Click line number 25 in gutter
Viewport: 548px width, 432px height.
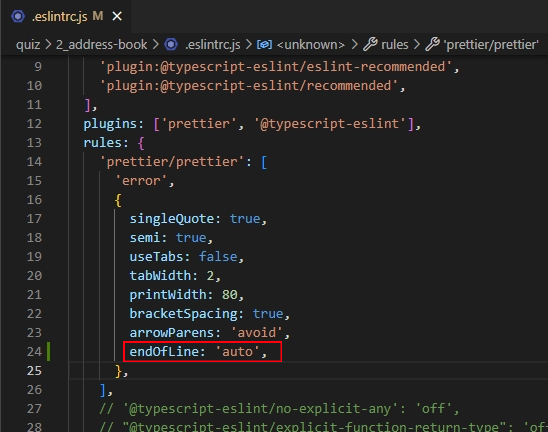click(34, 370)
